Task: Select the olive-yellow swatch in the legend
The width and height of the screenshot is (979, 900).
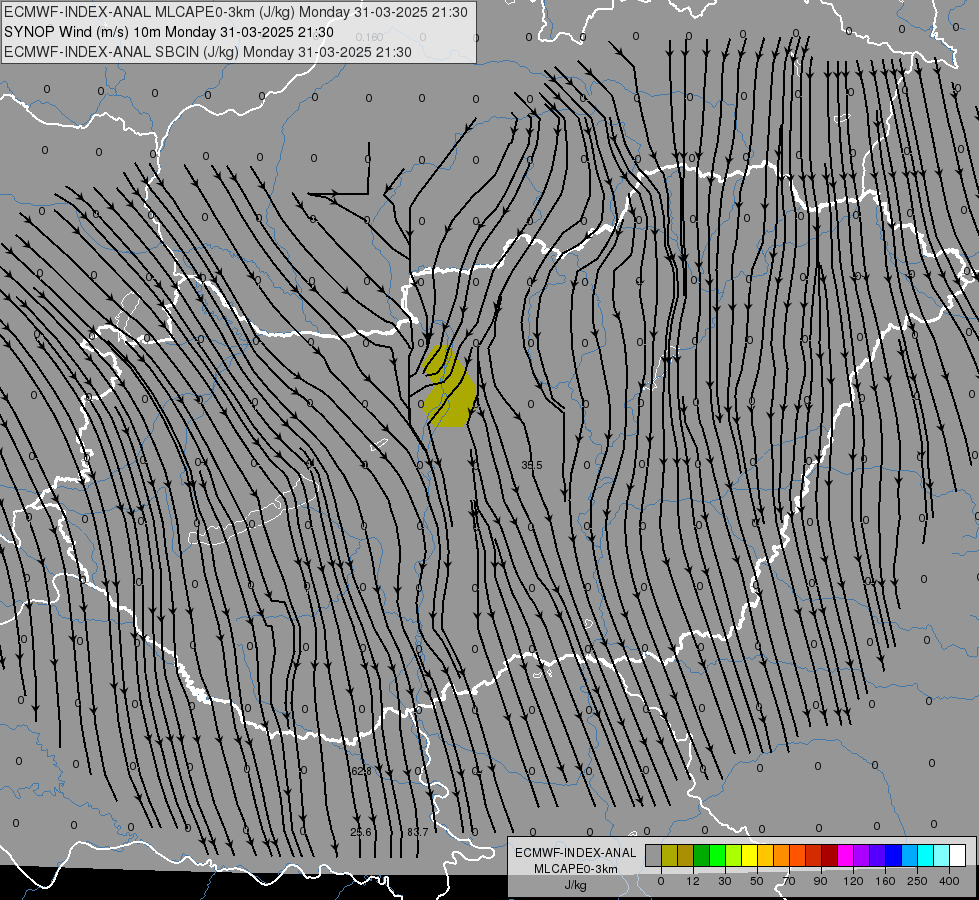Action: [669, 855]
